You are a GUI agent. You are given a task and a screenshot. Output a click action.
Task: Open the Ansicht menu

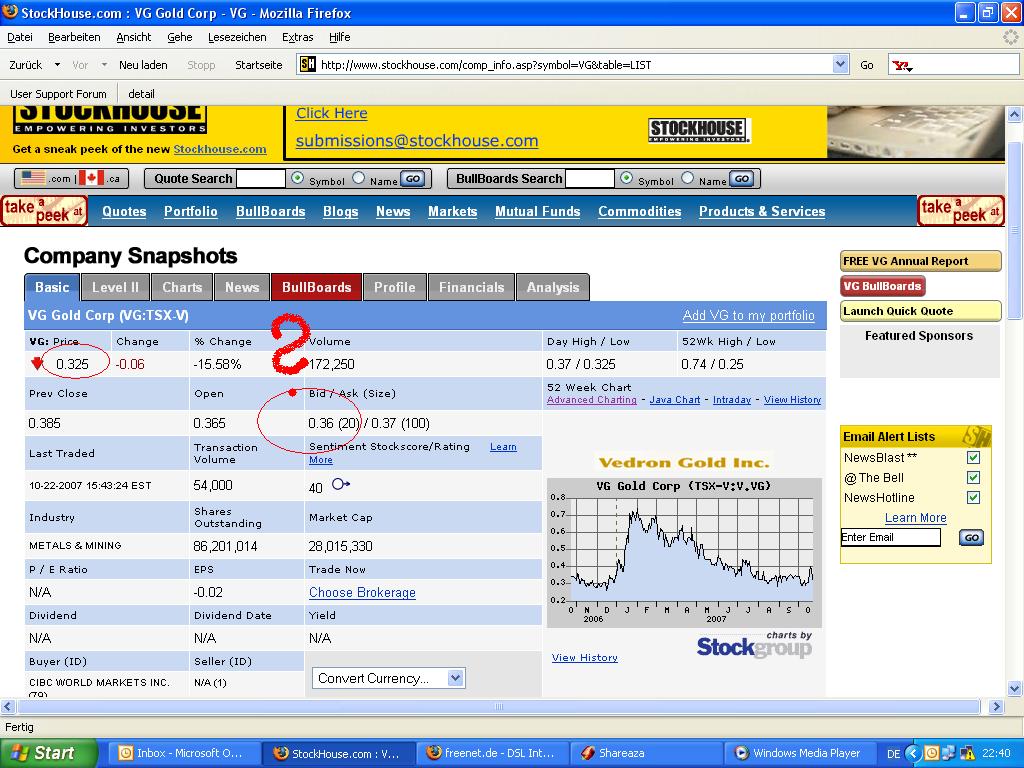(x=134, y=37)
